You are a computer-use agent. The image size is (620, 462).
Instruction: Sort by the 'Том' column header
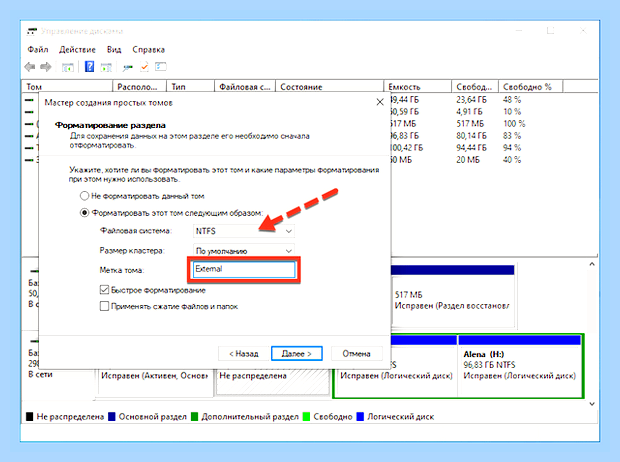click(67, 87)
